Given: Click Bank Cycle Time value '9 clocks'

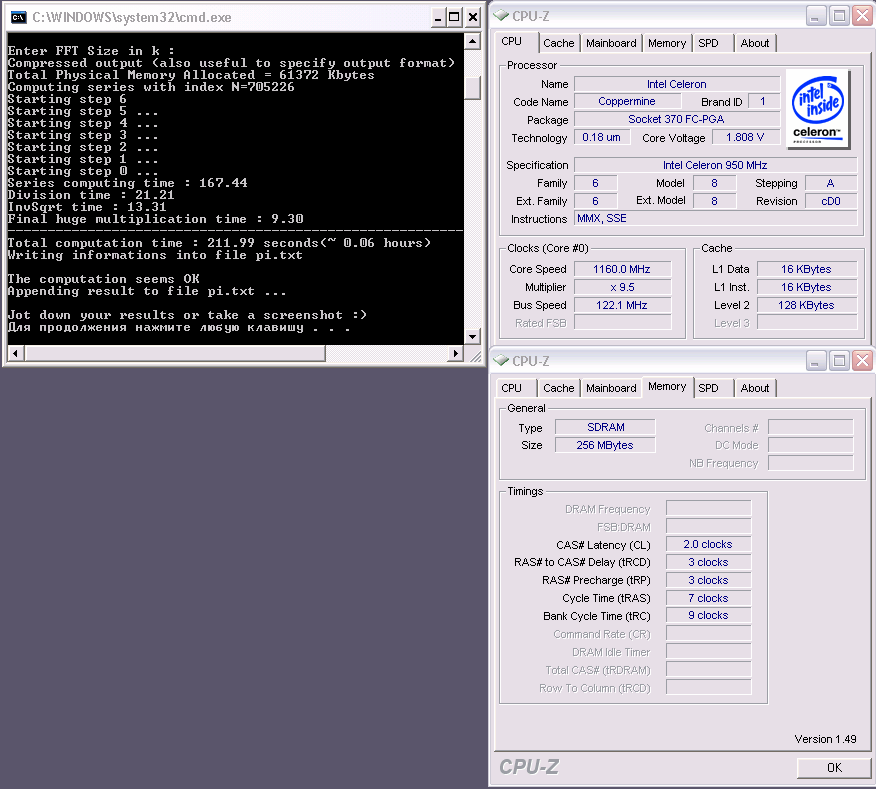Looking at the screenshot, I should click(x=708, y=615).
